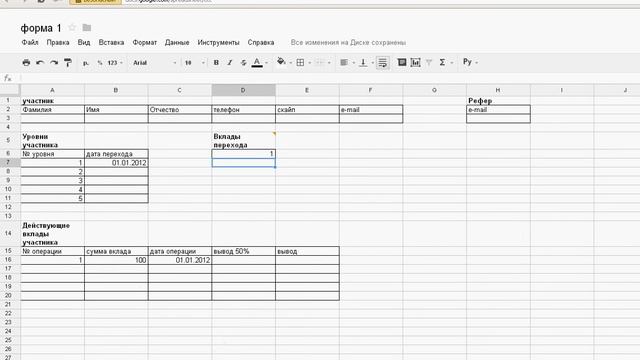
Task: Open the Инструменты menu
Action: click(218, 42)
